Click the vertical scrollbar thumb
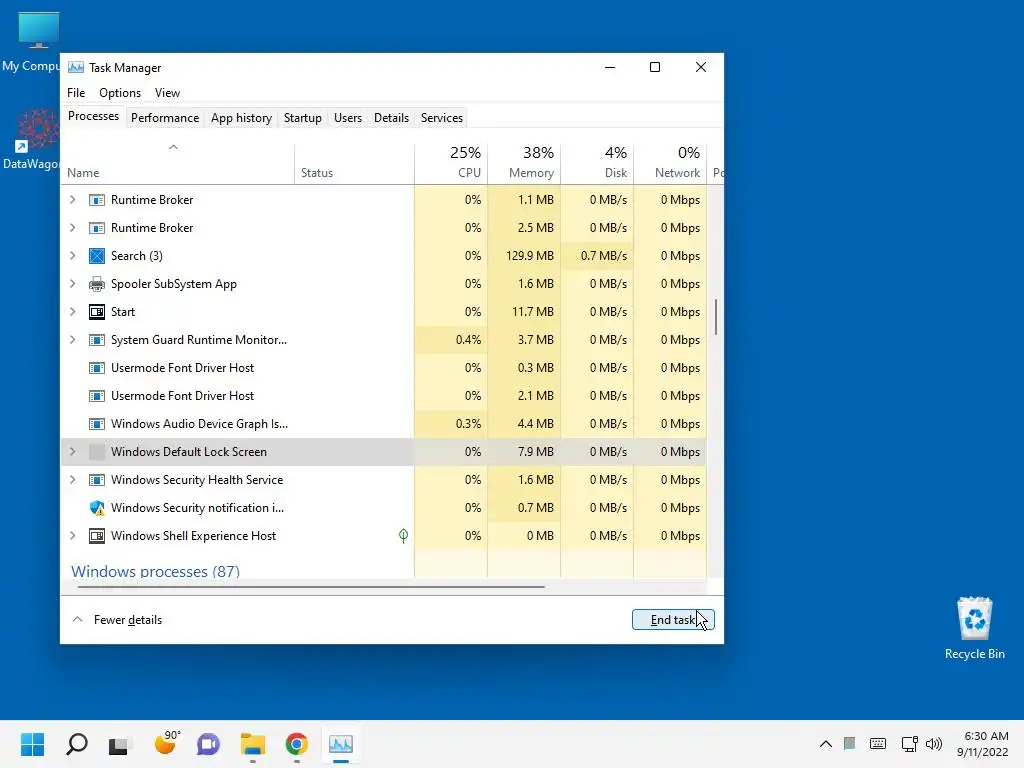 (x=716, y=317)
